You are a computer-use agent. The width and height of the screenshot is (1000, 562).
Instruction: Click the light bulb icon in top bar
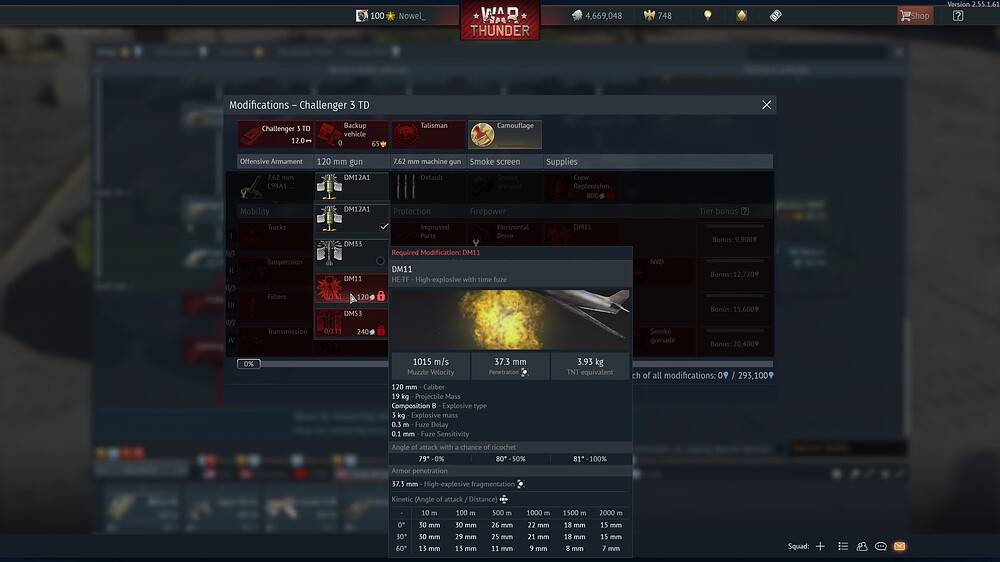707,15
